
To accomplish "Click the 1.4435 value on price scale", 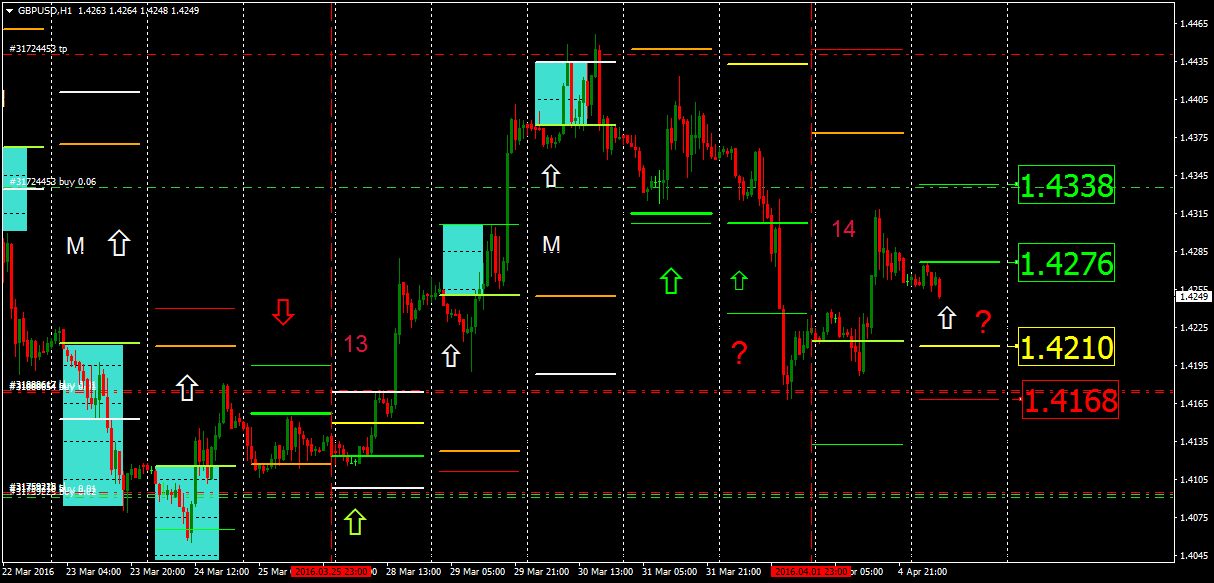I will (x=1193, y=62).
